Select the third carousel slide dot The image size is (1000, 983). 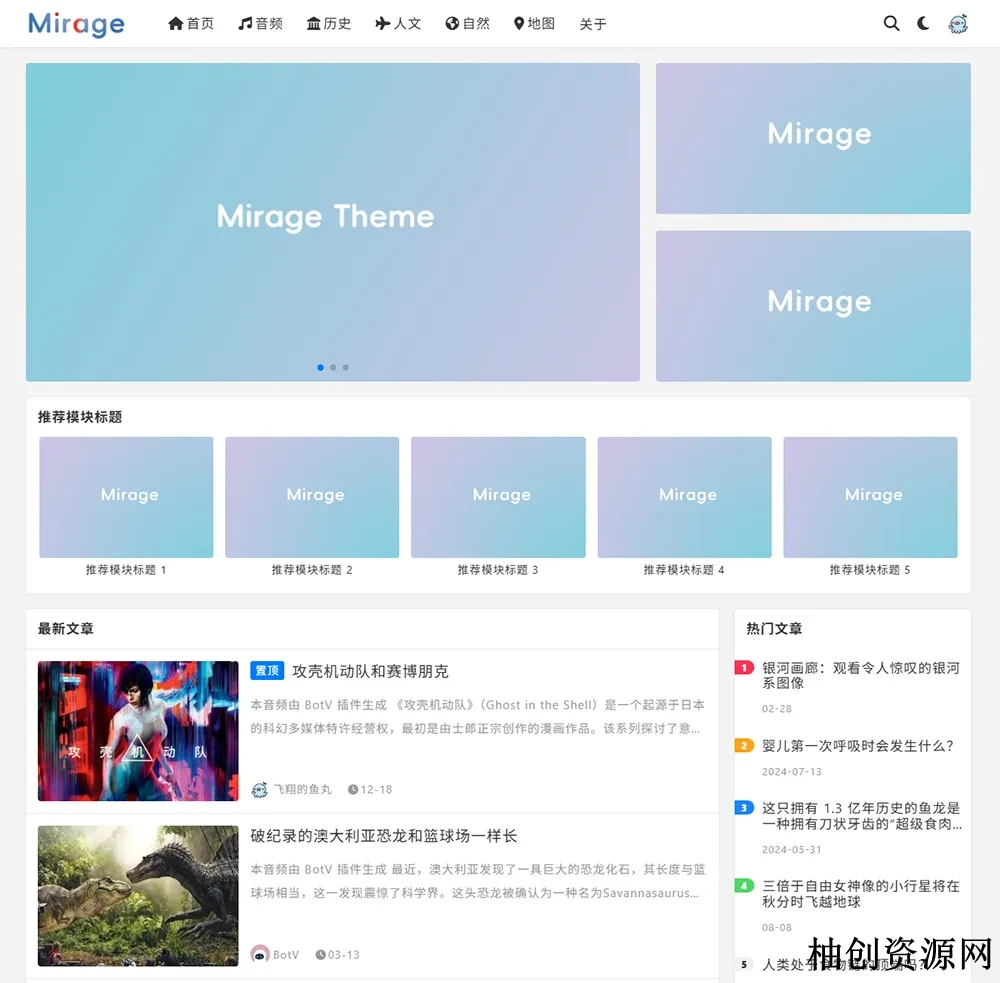346,367
